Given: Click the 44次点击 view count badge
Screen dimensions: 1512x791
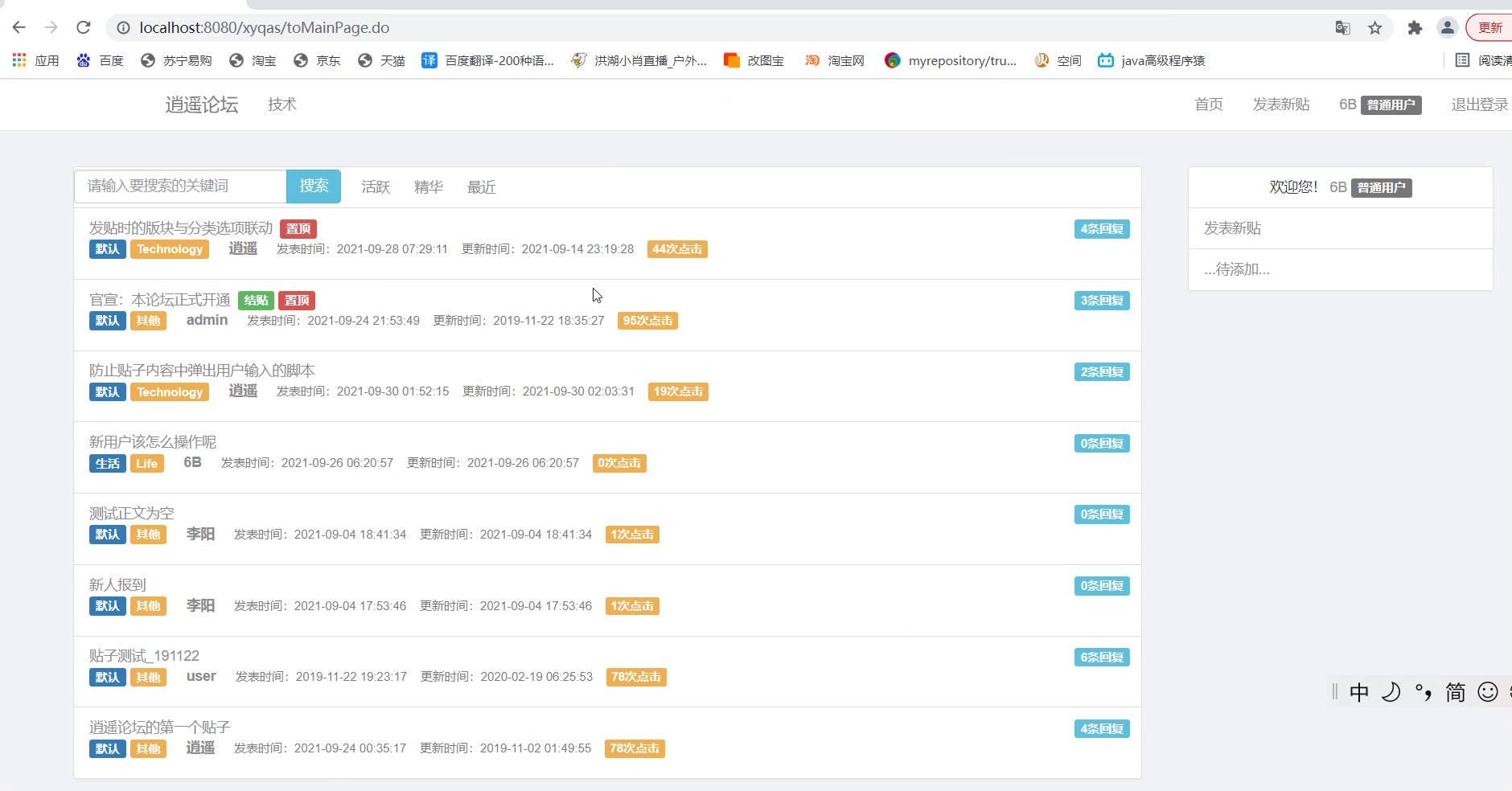Looking at the screenshot, I should (677, 249).
